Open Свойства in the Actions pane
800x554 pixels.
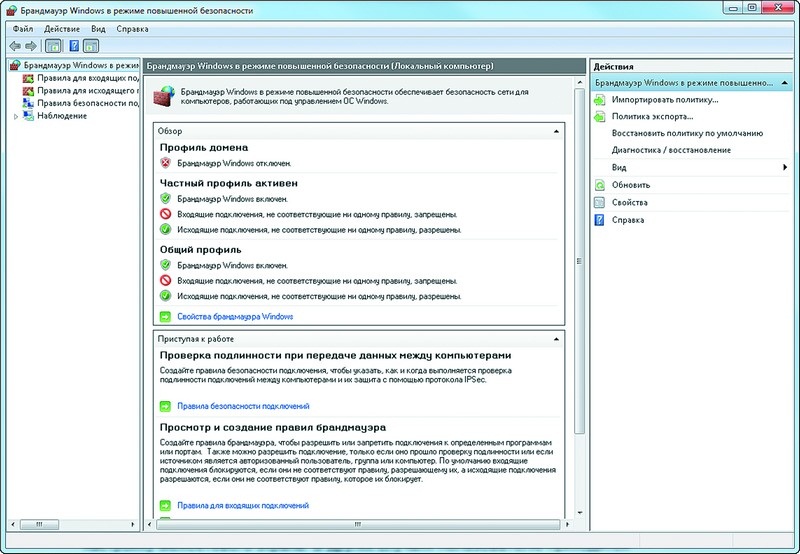pos(630,203)
